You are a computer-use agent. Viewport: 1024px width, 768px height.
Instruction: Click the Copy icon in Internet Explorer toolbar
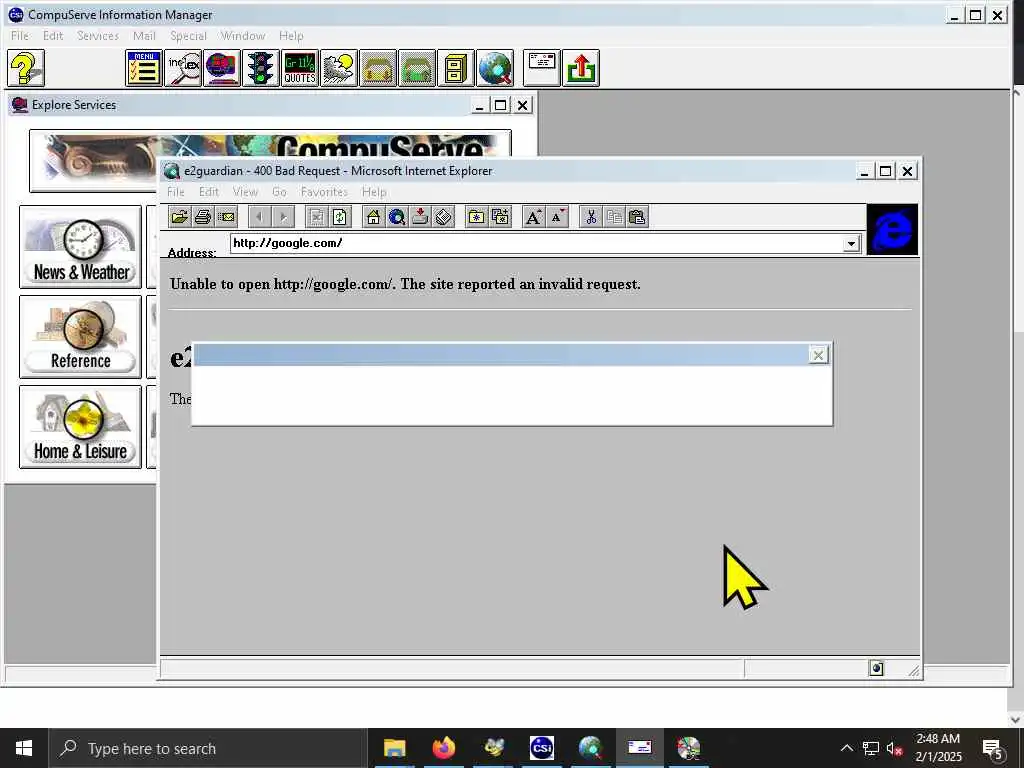tap(615, 217)
